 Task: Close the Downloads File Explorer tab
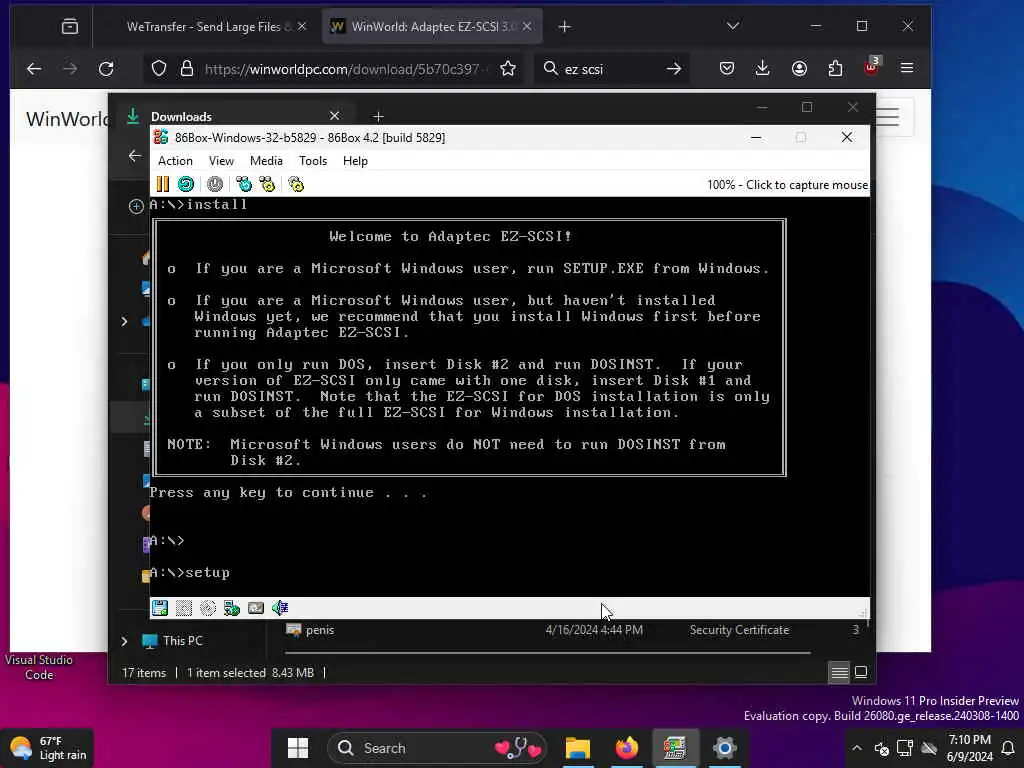pyautogui.click(x=334, y=116)
